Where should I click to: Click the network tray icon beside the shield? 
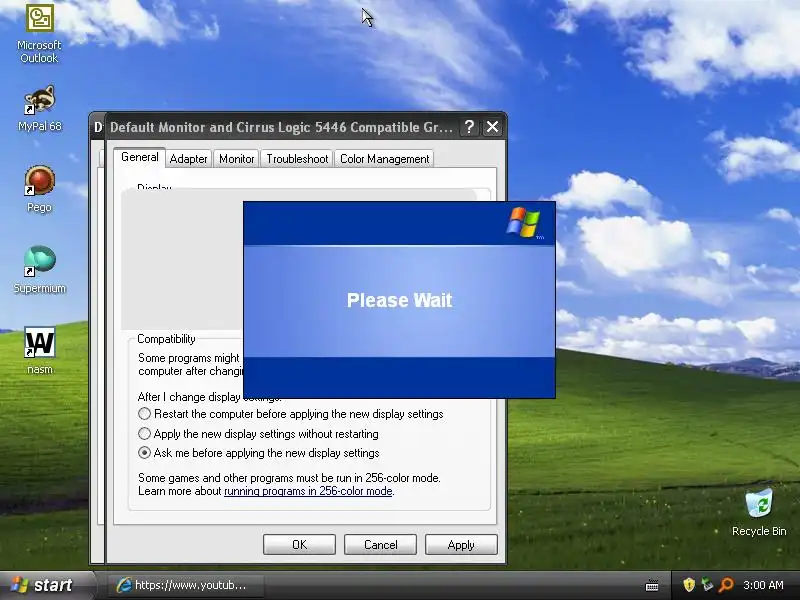[707, 585]
